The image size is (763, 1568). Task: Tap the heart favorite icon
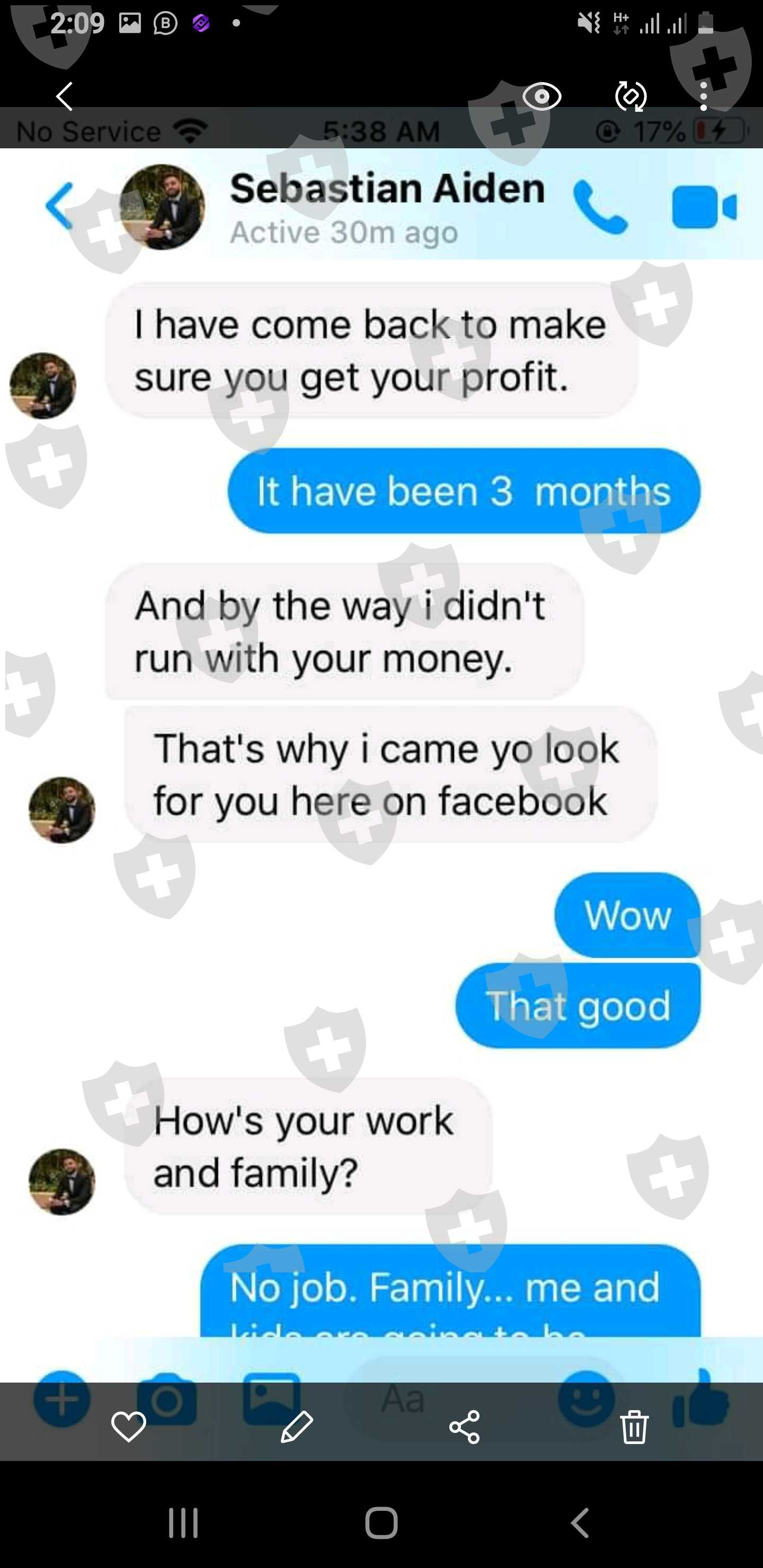point(128,1426)
